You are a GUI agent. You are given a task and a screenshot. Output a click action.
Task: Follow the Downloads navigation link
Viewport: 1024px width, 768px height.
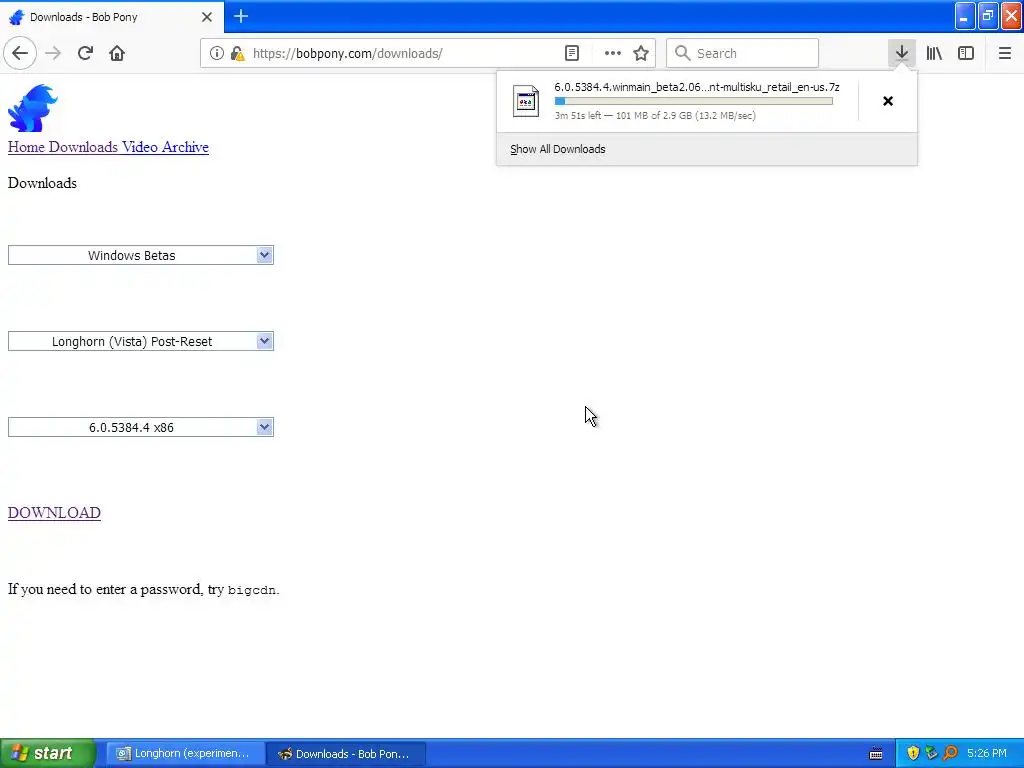click(84, 147)
